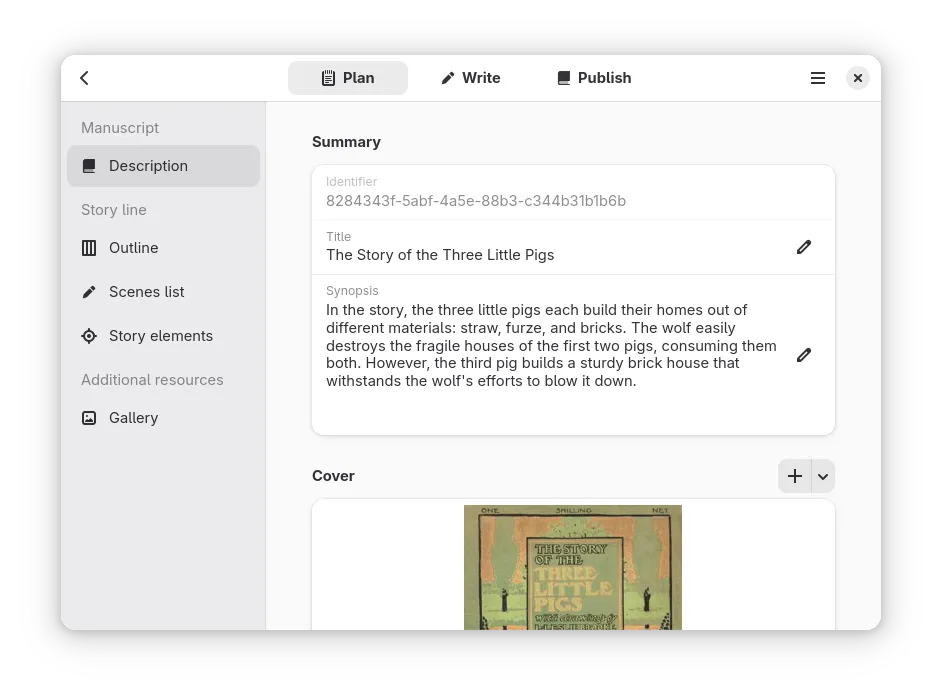Select the Plan tab
The height and width of the screenshot is (697, 942).
(x=347, y=78)
